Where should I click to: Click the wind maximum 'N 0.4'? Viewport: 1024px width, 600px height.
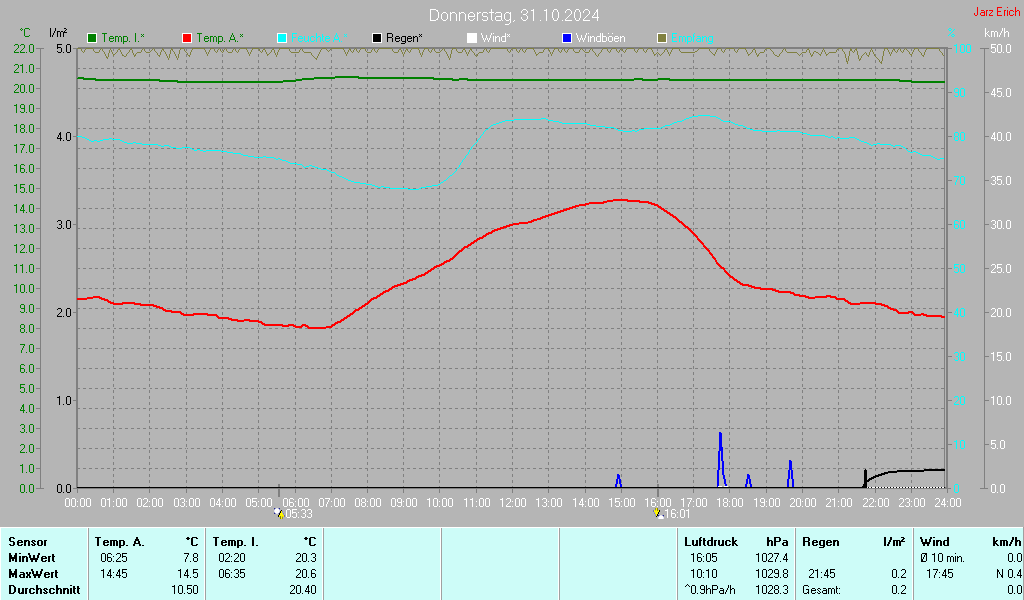pyautogui.click(x=1009, y=574)
